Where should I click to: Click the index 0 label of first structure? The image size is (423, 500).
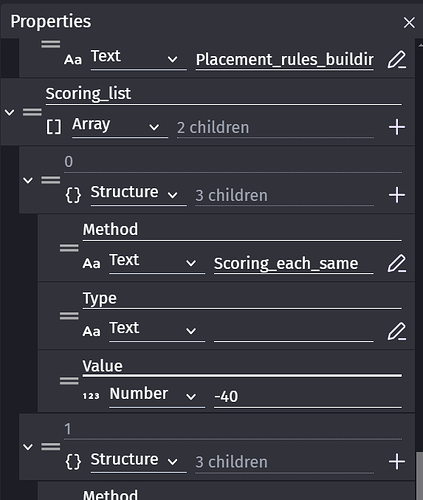click(68, 162)
